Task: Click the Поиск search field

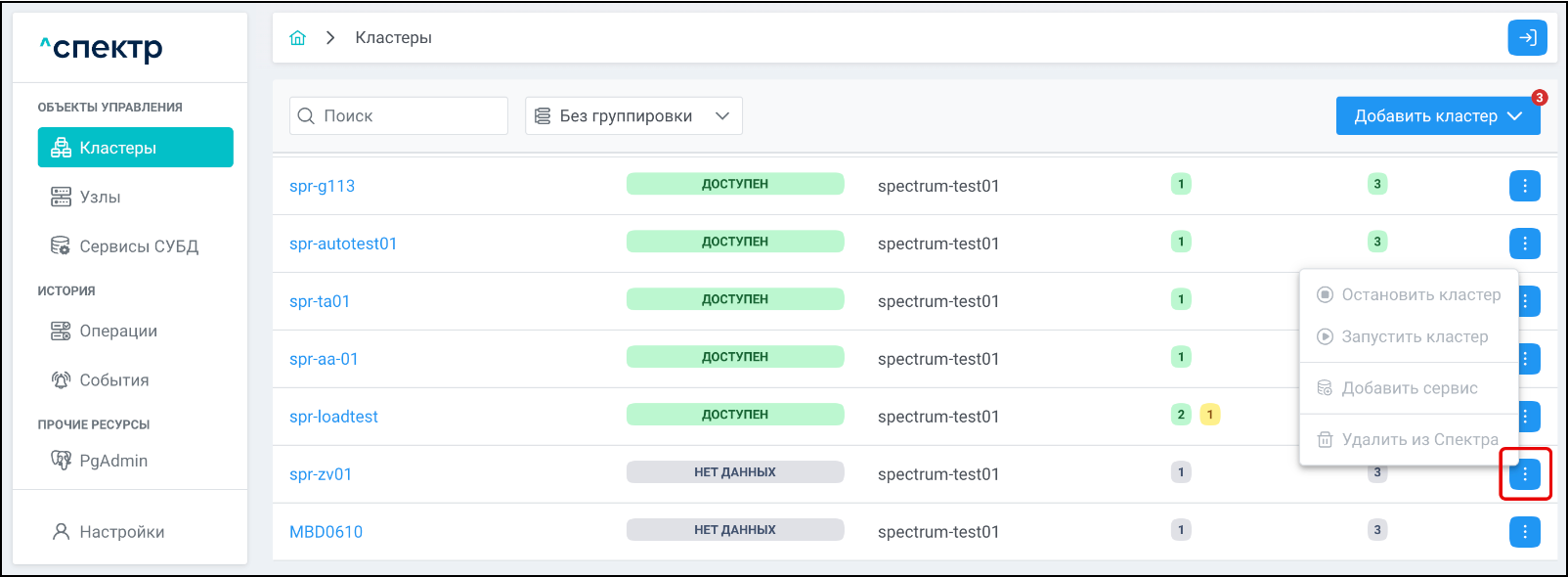Action: 411,116
